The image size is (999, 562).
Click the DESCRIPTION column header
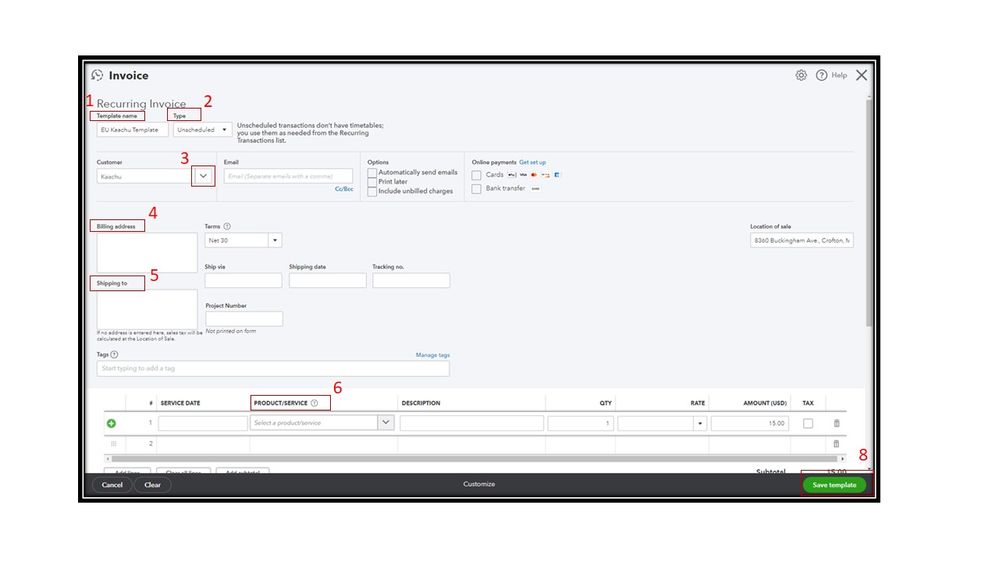(420, 403)
